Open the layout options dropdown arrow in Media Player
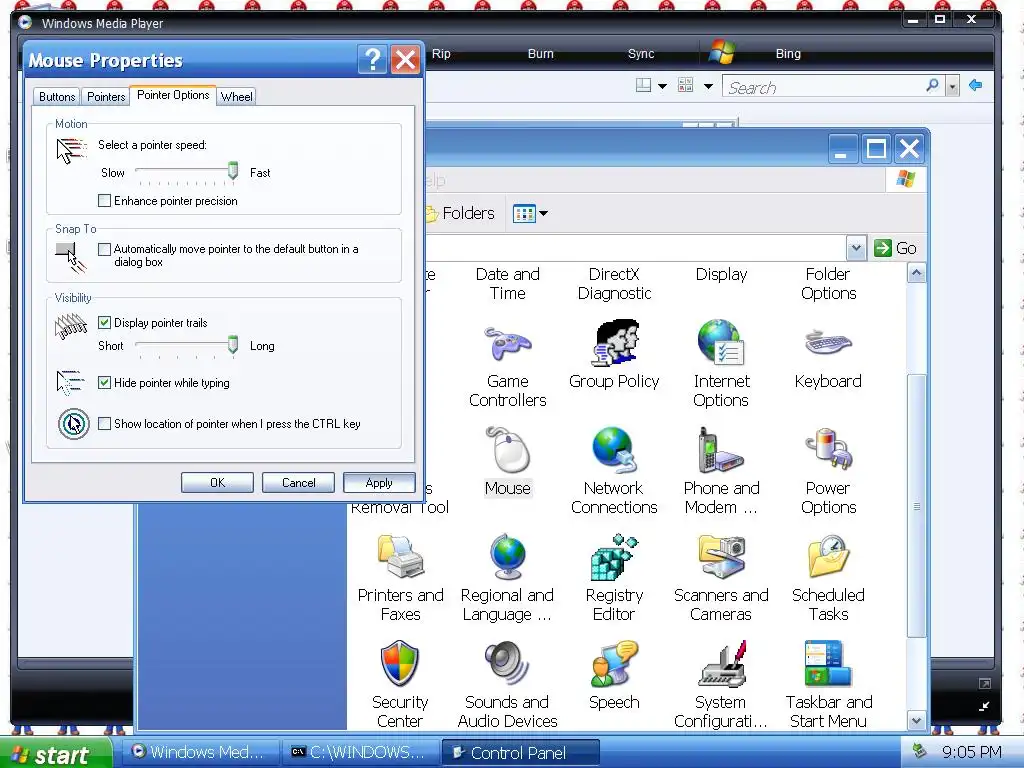The width and height of the screenshot is (1024, 768). (x=662, y=86)
